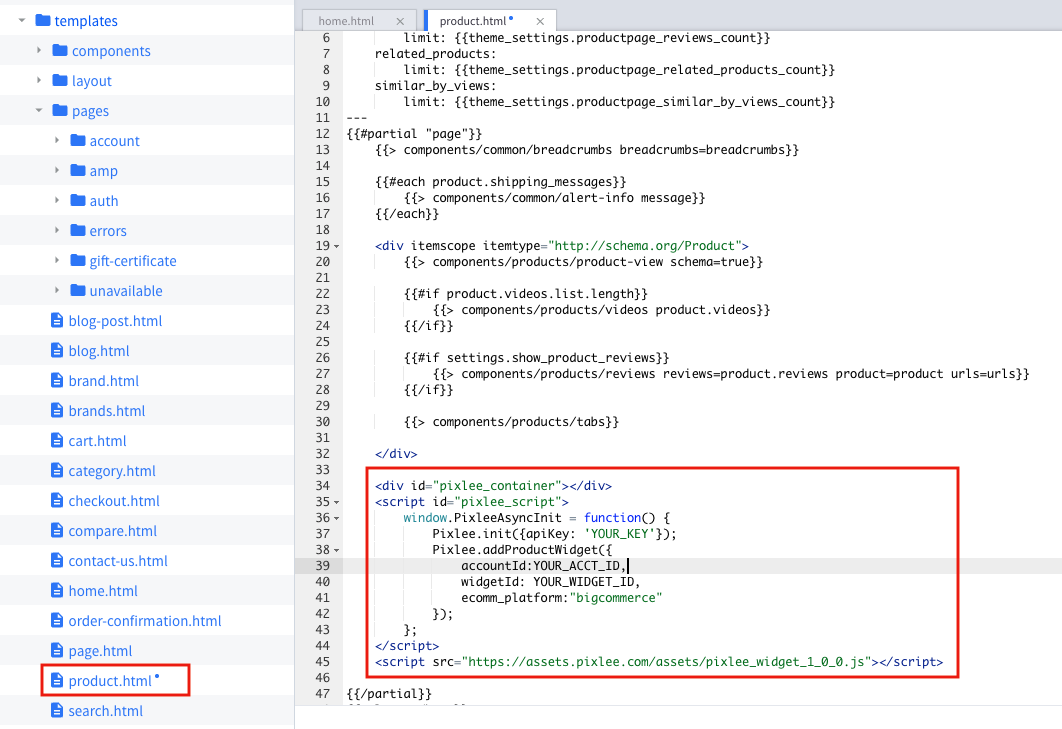
Task: Expand the account folder arrow
Action: click(57, 140)
